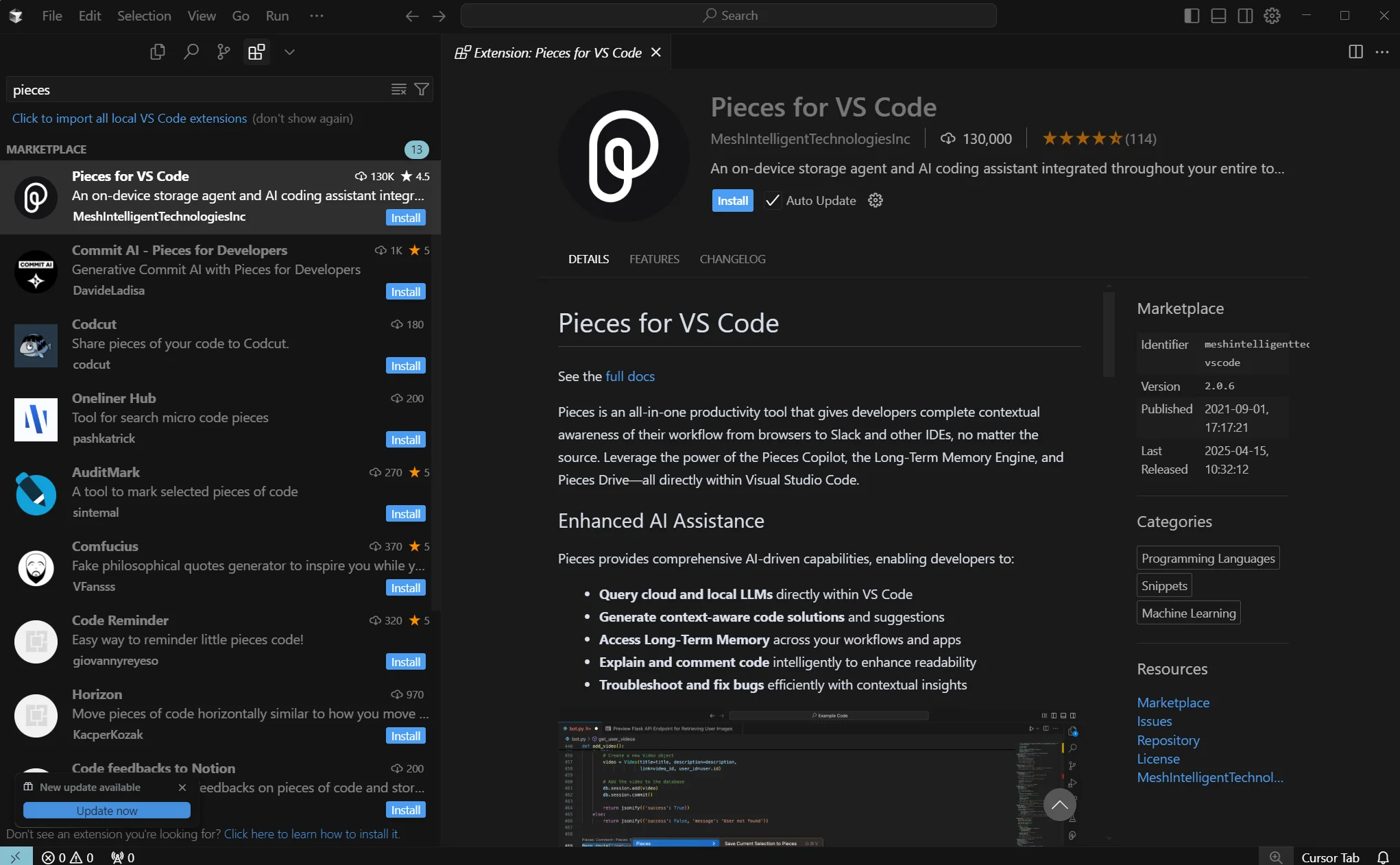
Task: Expand the activity bar chevron dropdown
Action: point(289,52)
